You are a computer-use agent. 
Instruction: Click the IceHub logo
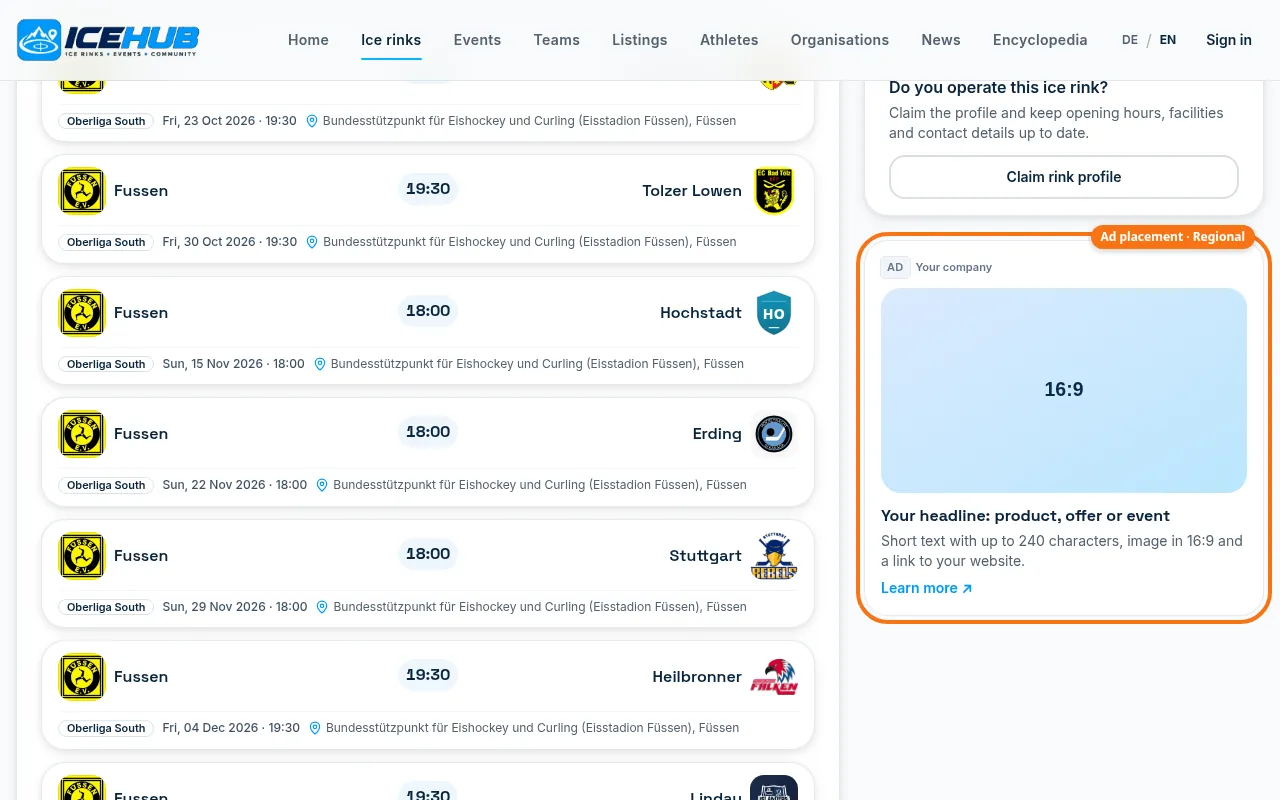click(108, 40)
